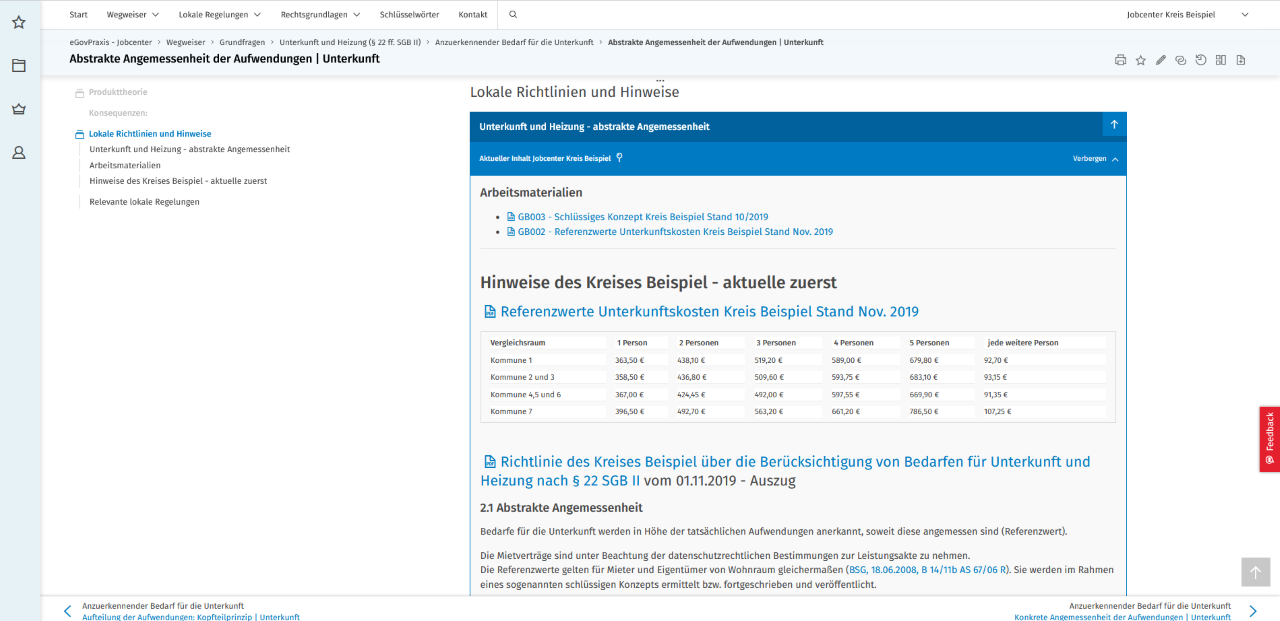Open the favorites star in left sidebar
1280x621 pixels.
(x=19, y=22)
